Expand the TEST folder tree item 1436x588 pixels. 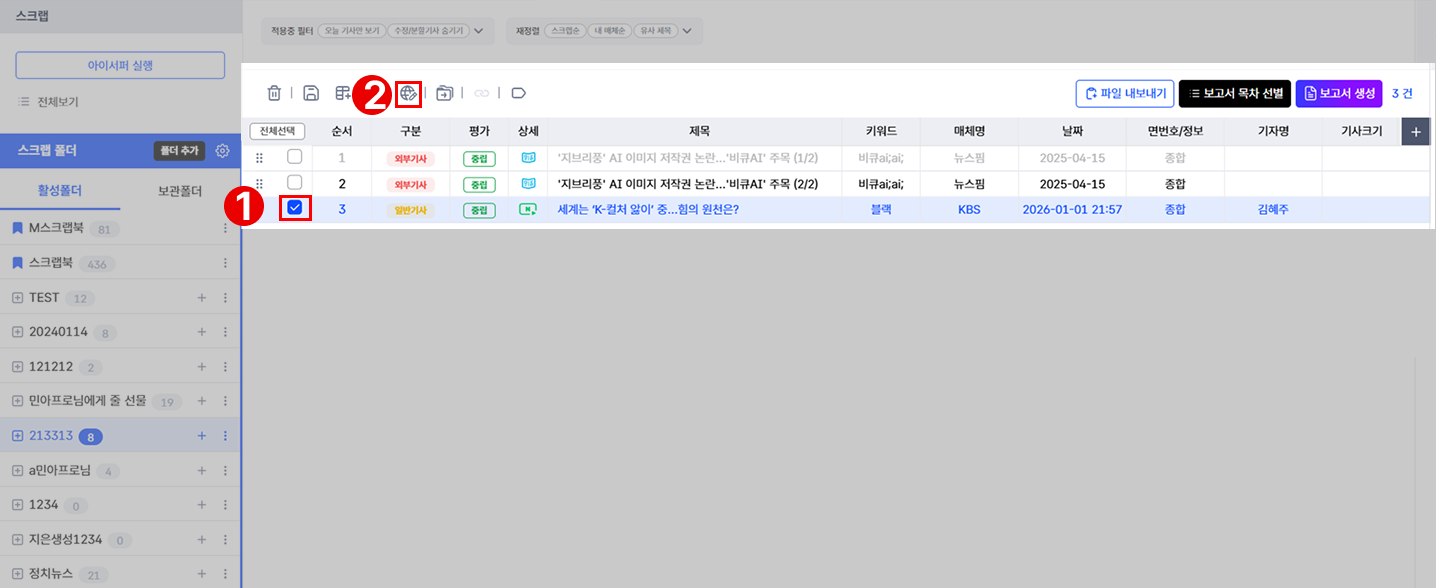[17, 298]
